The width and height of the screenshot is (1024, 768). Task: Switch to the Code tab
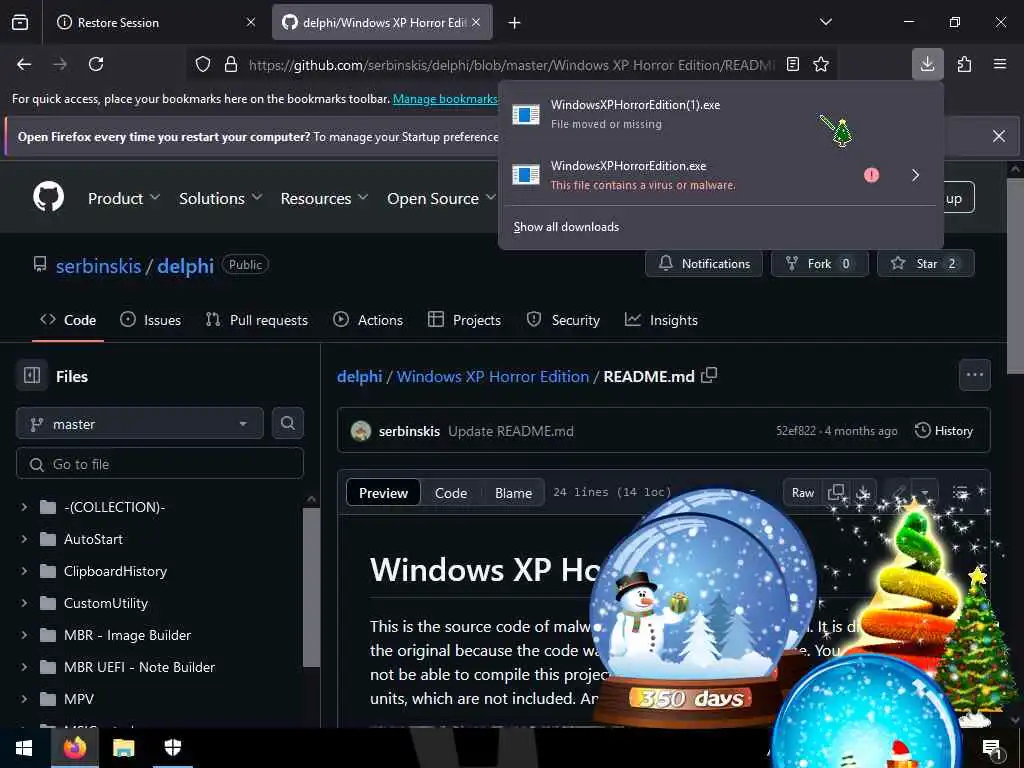pyautogui.click(x=68, y=320)
